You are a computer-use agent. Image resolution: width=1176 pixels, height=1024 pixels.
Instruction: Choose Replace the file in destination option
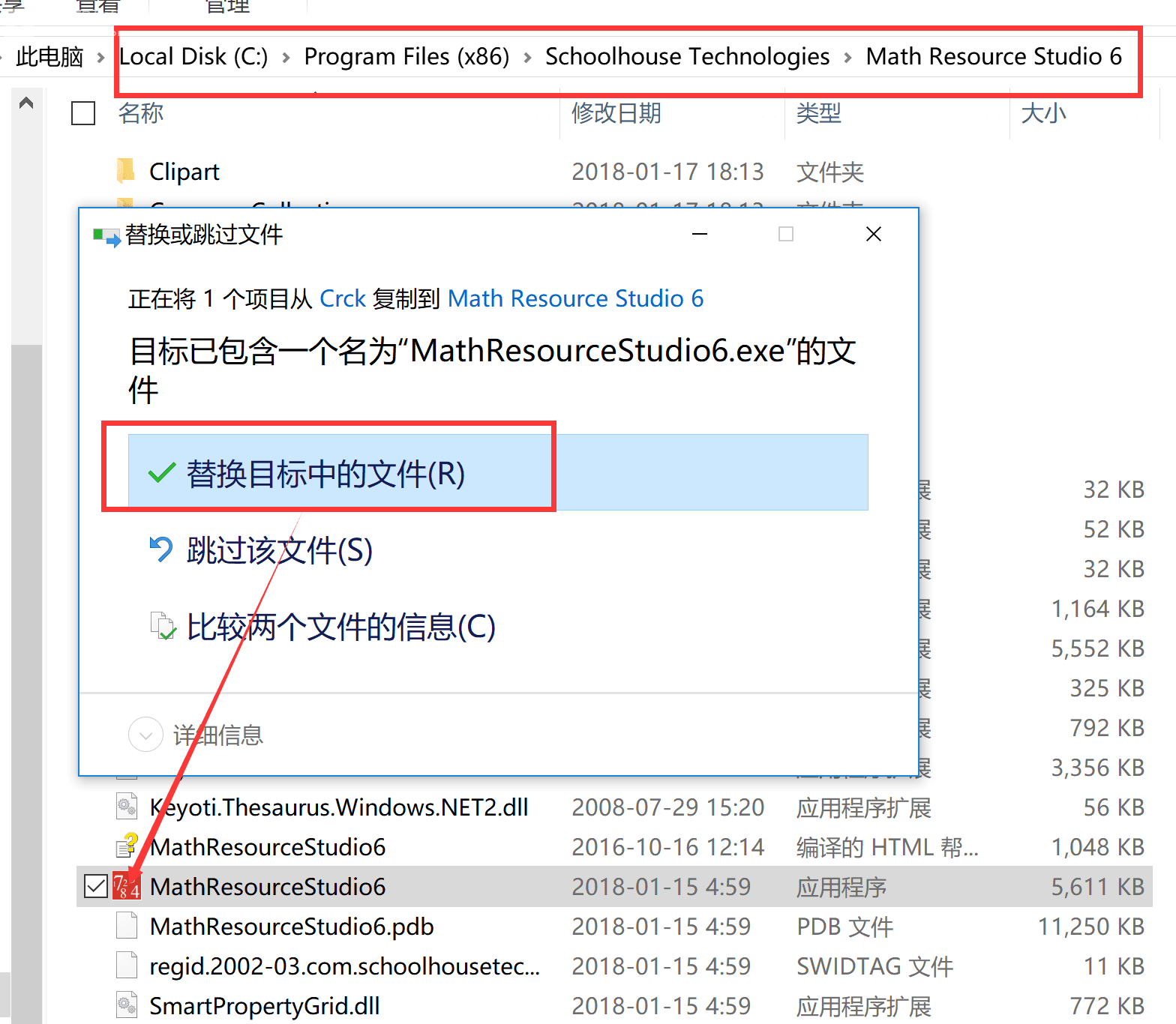(x=498, y=472)
